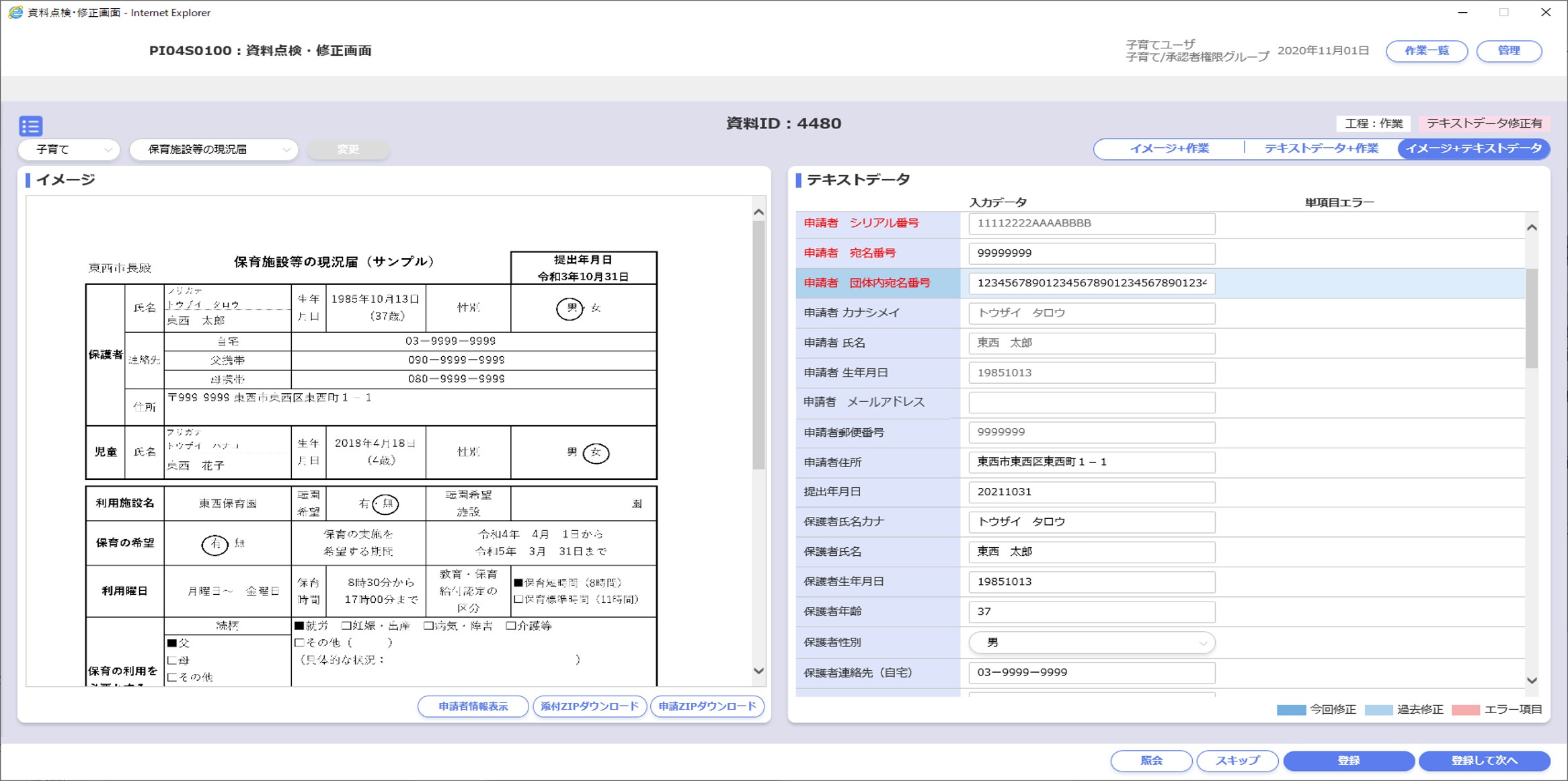Open the 保護者性別 dropdown
This screenshot has height=781, width=1568.
[1091, 643]
